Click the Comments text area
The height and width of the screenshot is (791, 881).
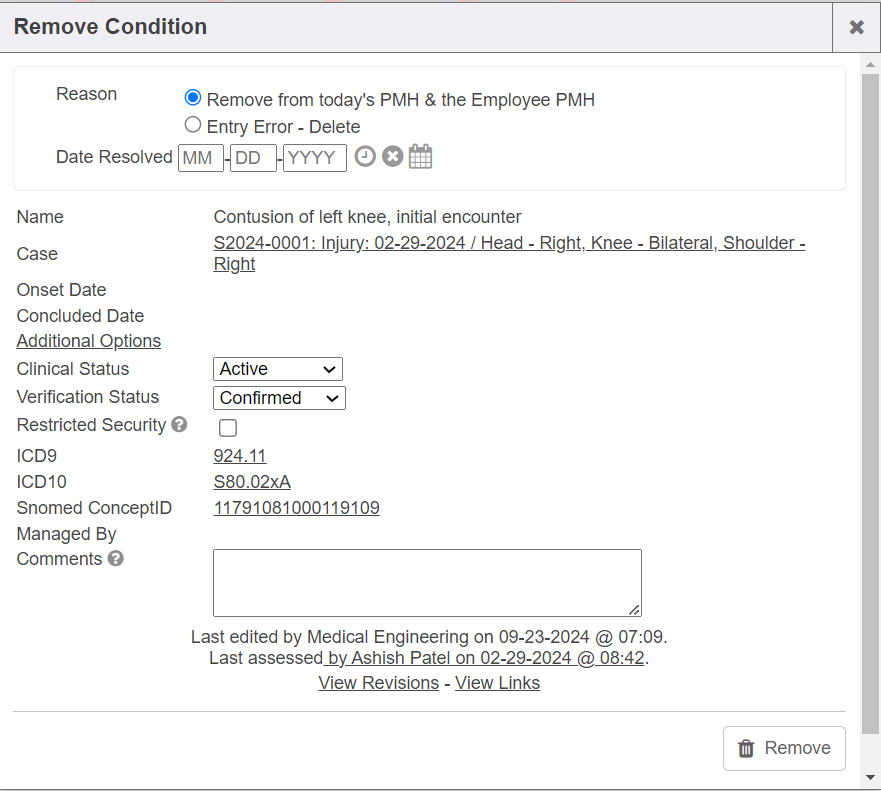(x=427, y=583)
